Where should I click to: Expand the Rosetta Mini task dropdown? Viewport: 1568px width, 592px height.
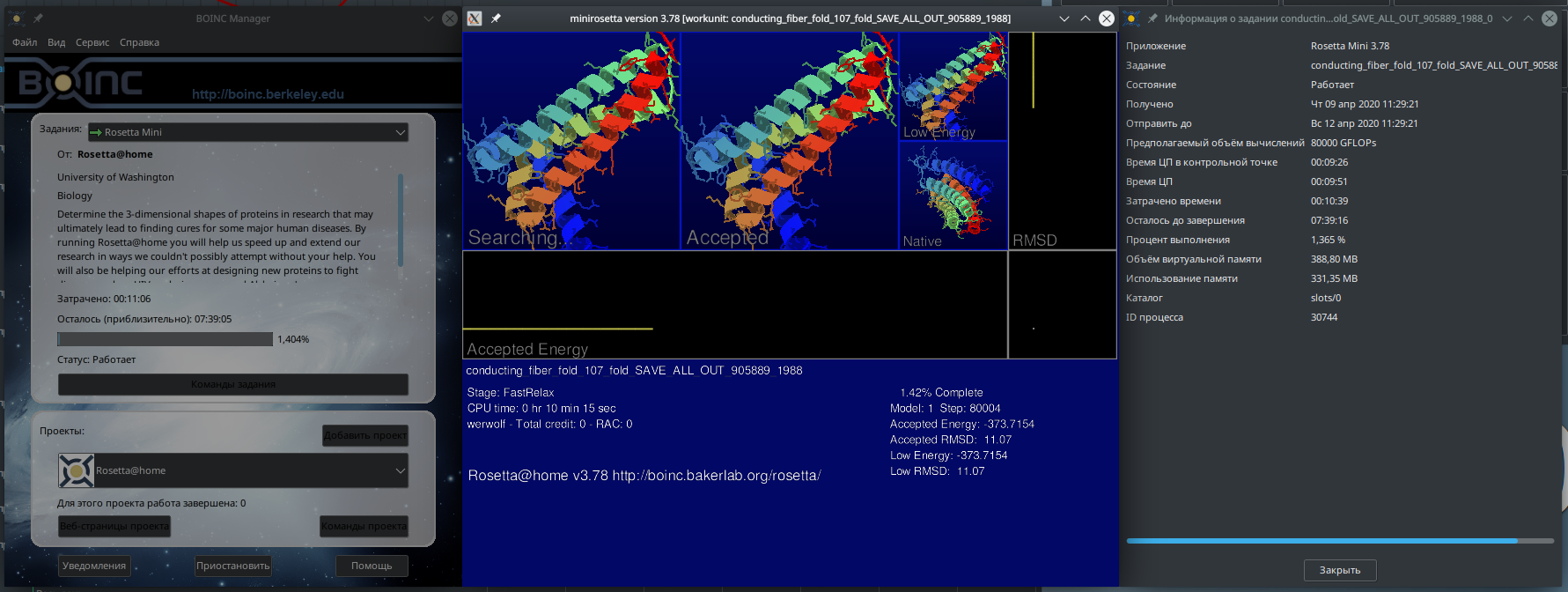[400, 132]
